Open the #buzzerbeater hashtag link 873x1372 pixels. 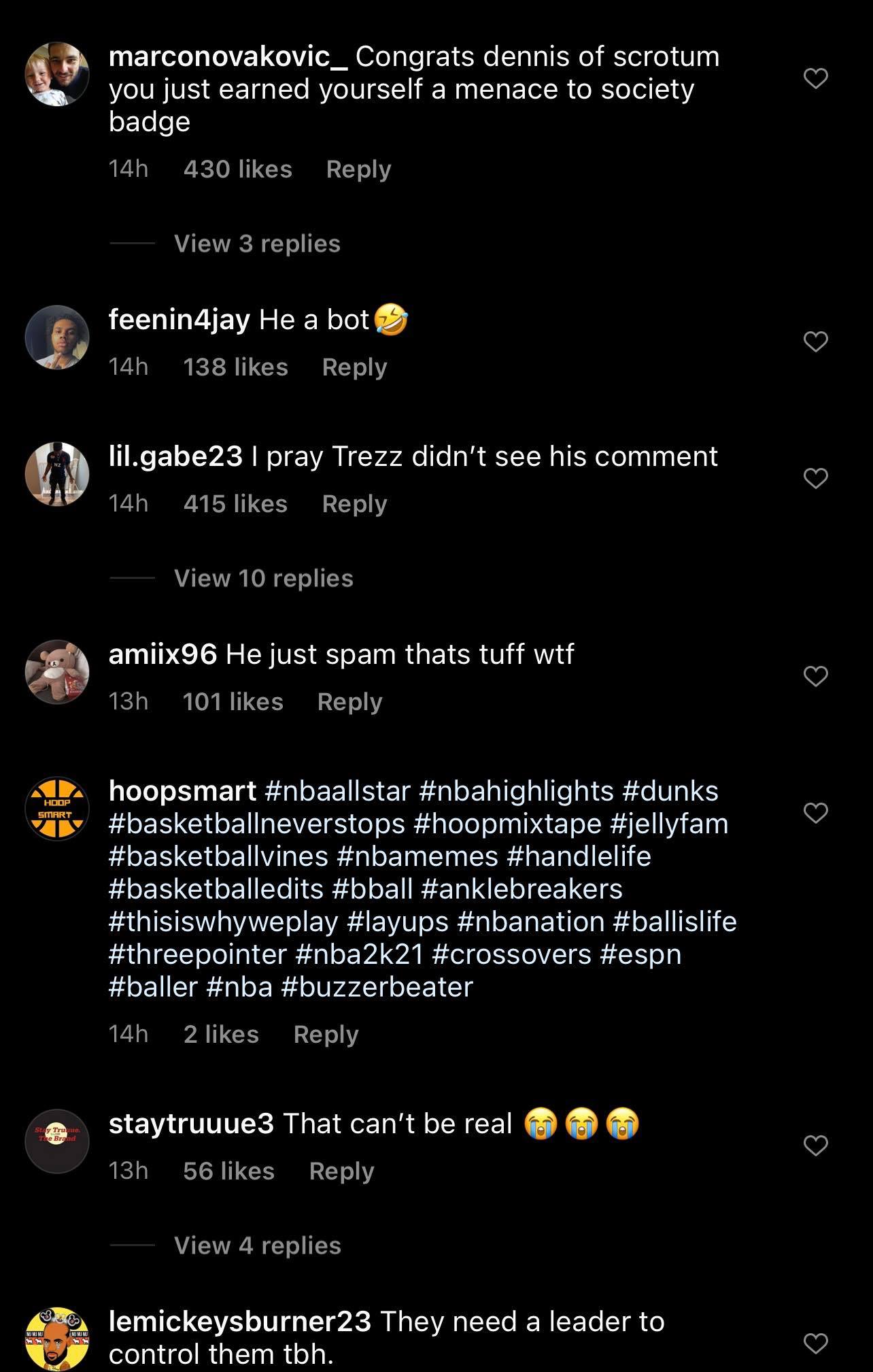[377, 987]
